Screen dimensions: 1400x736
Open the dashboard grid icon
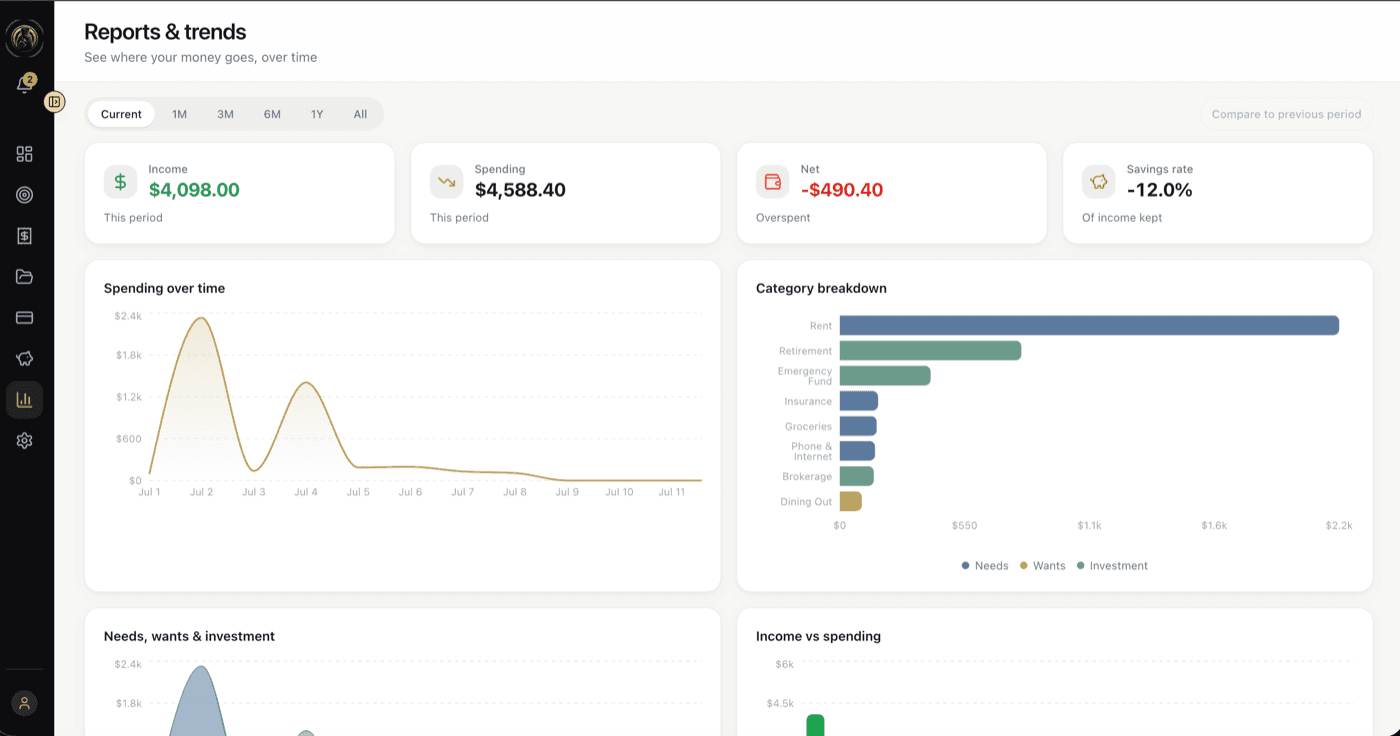click(x=25, y=154)
